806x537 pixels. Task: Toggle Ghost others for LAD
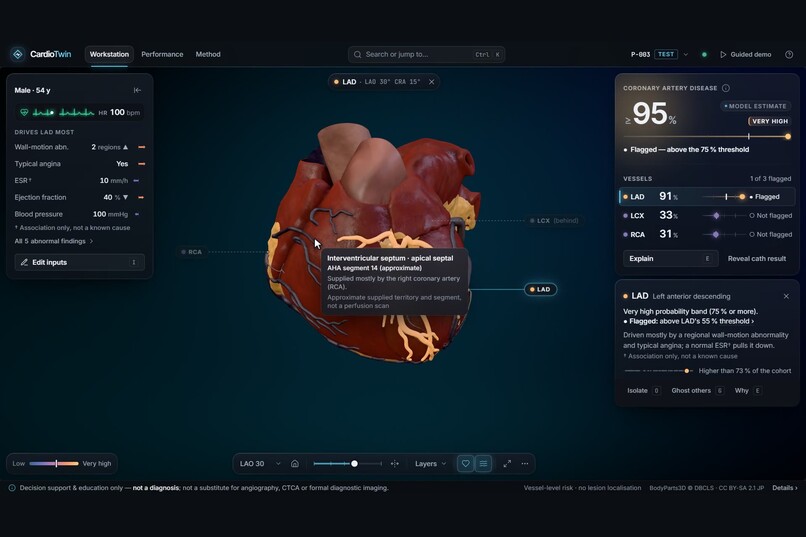click(697, 391)
